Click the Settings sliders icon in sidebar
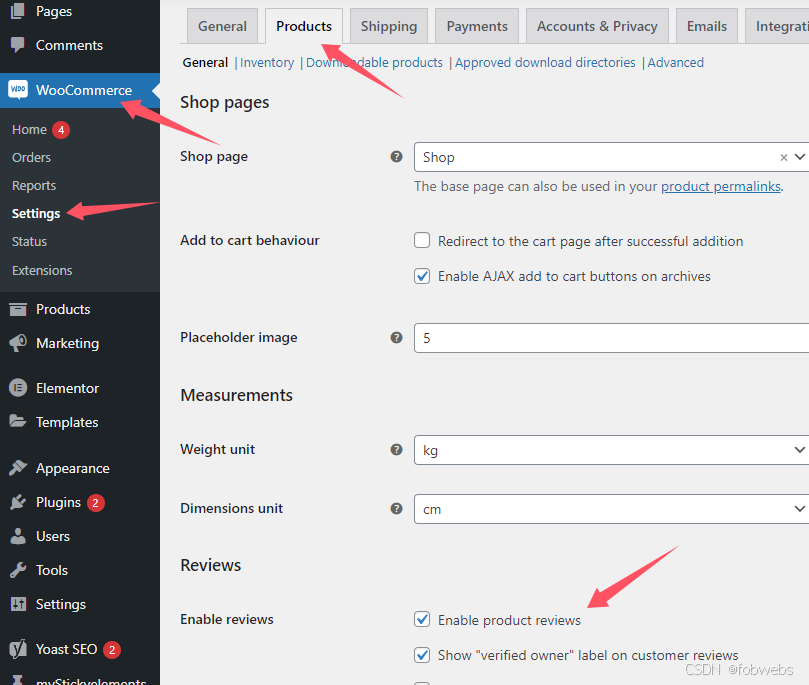Viewport: 809px width, 685px height. pos(18,604)
